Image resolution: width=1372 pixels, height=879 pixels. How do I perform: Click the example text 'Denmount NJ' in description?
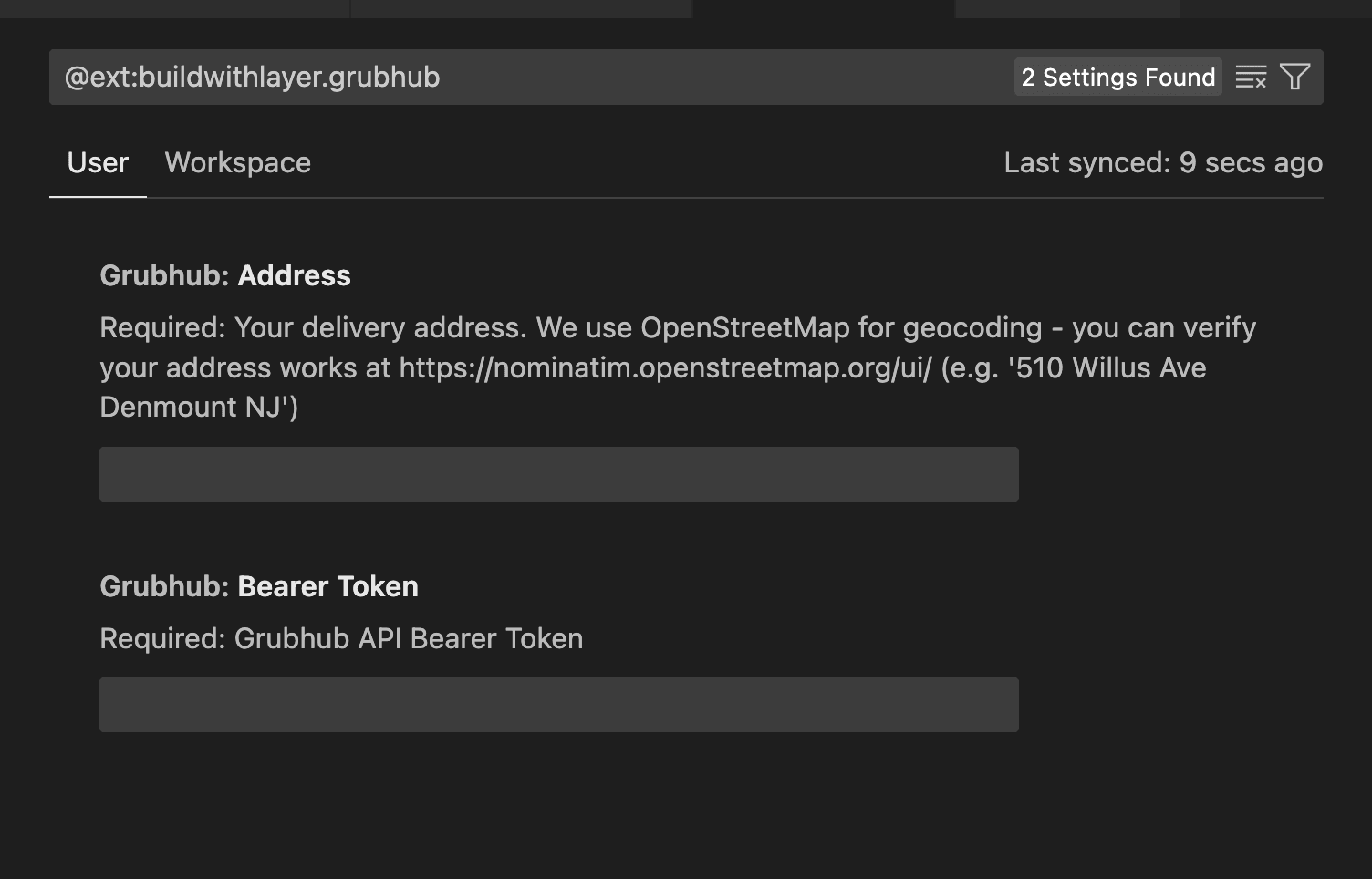point(192,407)
